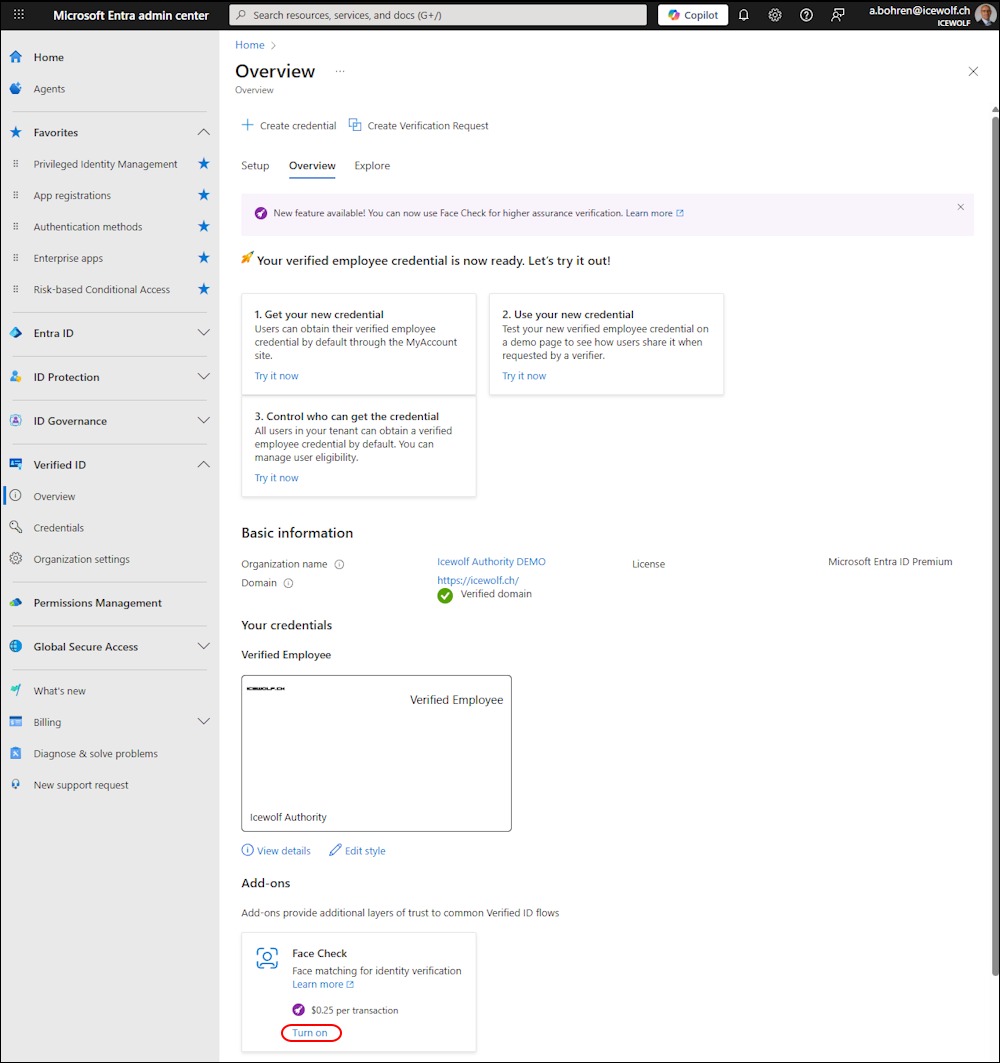Screen dimensions: 1000x1063
Task: Remove Risk-based Conditional Access favorite star
Action: [x=203, y=289]
